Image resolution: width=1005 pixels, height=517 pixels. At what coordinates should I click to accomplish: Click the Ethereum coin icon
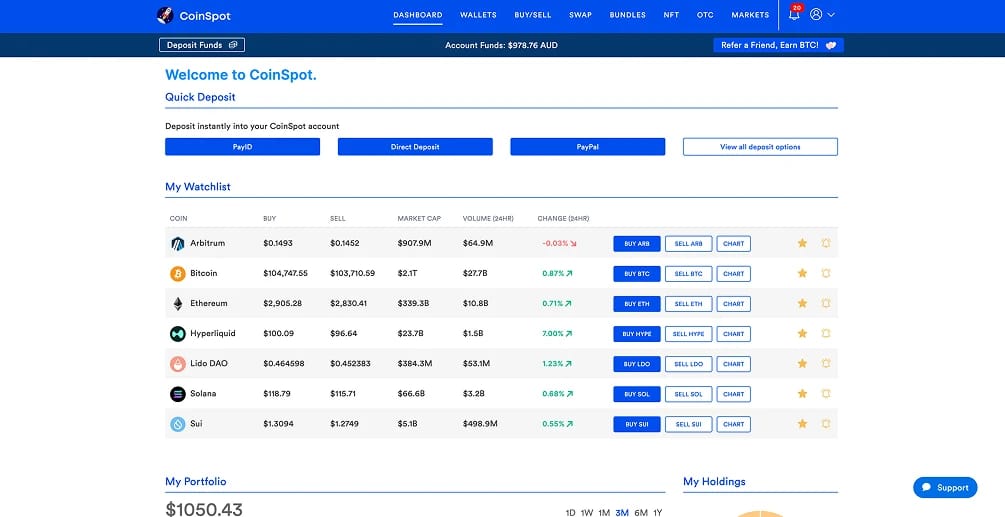pyautogui.click(x=178, y=304)
